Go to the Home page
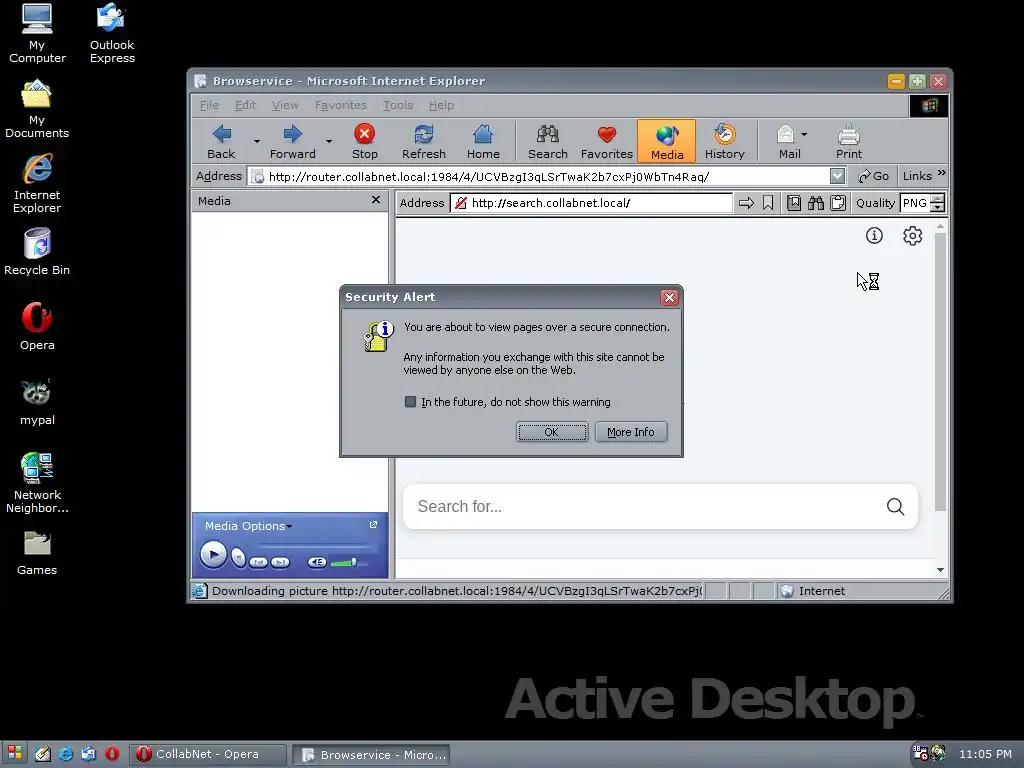The height and width of the screenshot is (768, 1024). (483, 141)
